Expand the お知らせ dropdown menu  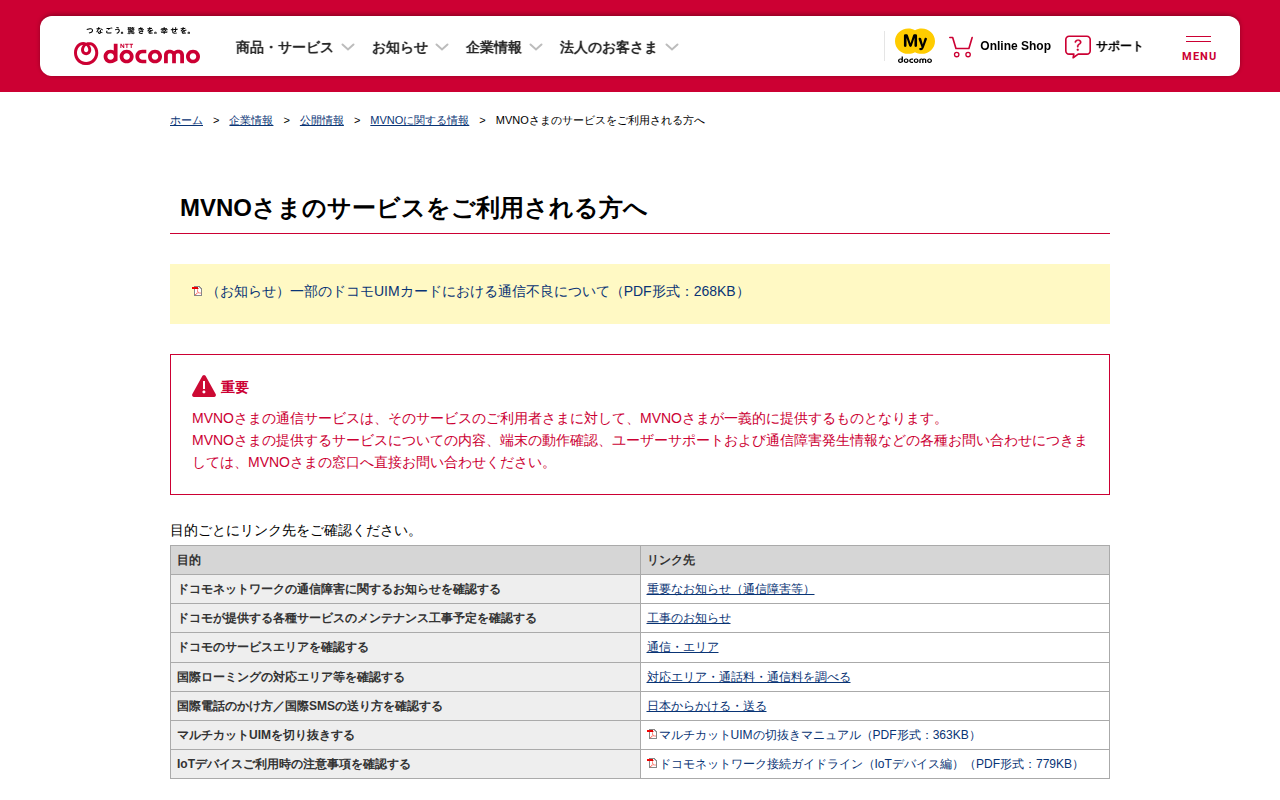point(410,47)
